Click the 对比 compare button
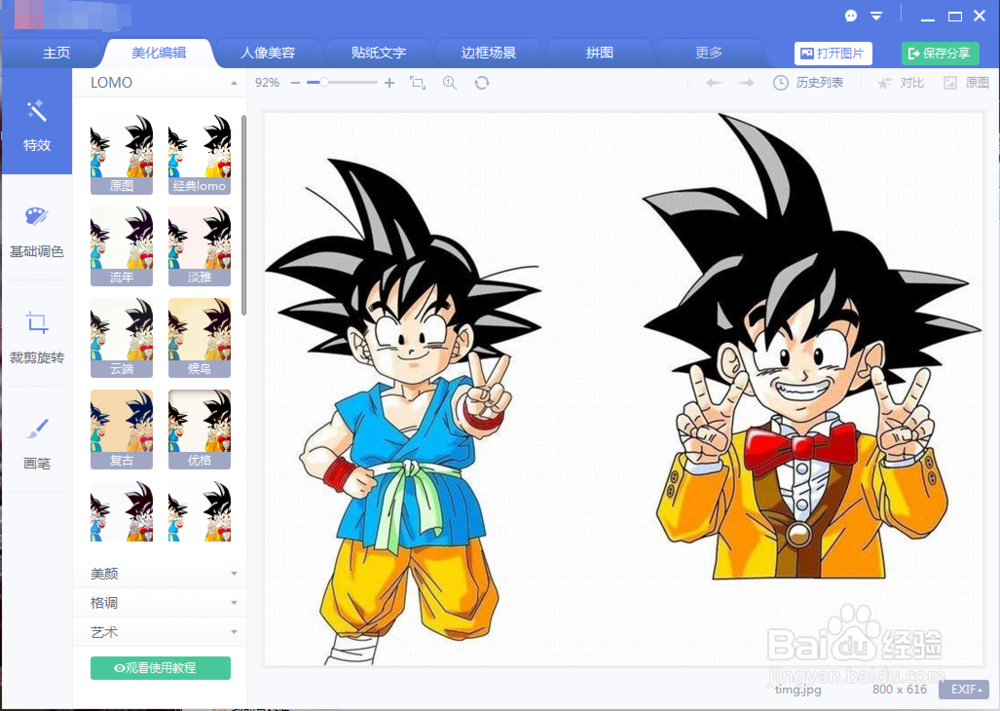The width and height of the screenshot is (1000, 711). 901,83
